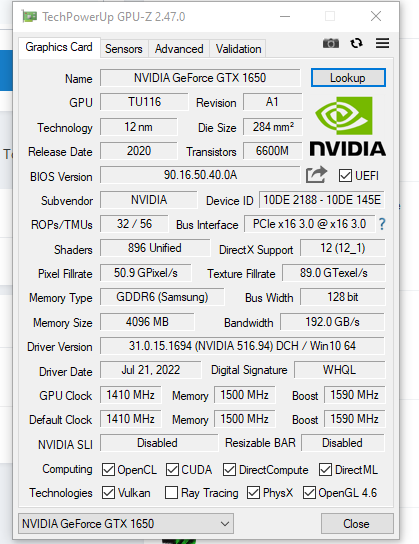Toggle the OpenGL 4.6 checkbox

[309, 493]
